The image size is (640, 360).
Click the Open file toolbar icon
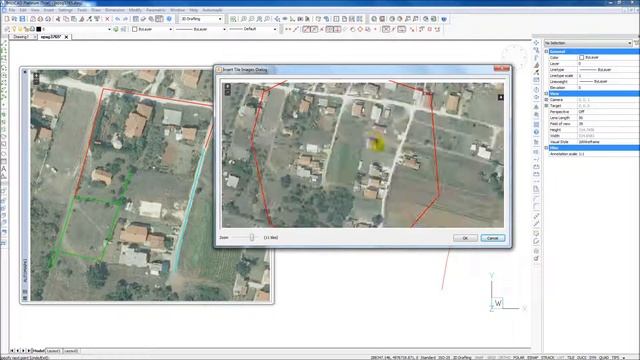pos(14,19)
